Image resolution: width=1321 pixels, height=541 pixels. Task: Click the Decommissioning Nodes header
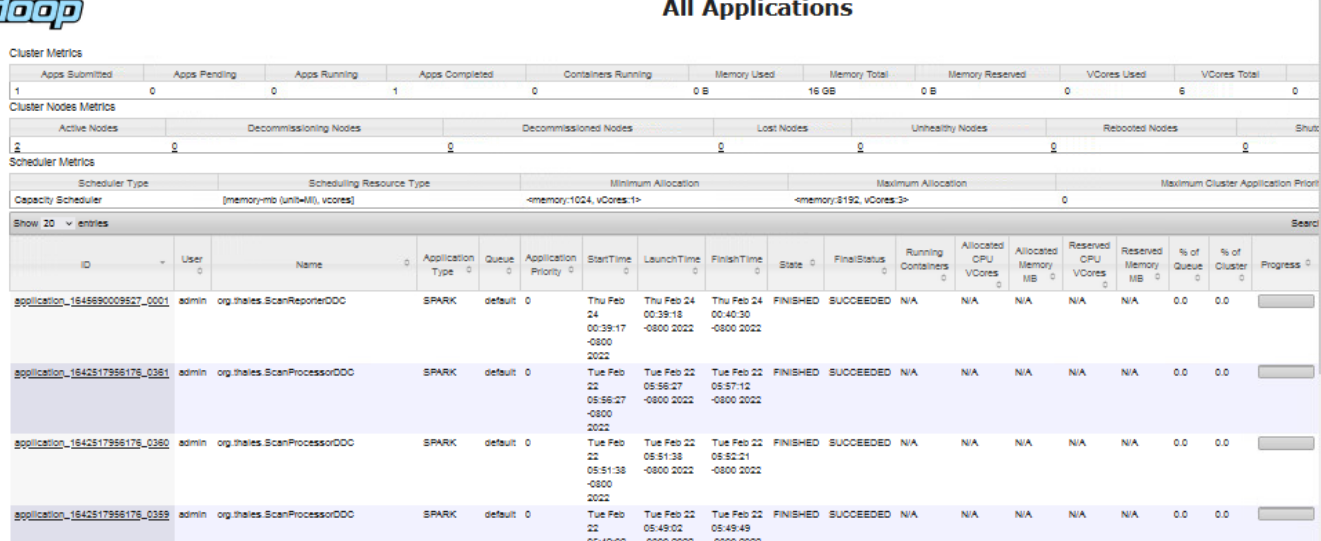click(x=304, y=128)
